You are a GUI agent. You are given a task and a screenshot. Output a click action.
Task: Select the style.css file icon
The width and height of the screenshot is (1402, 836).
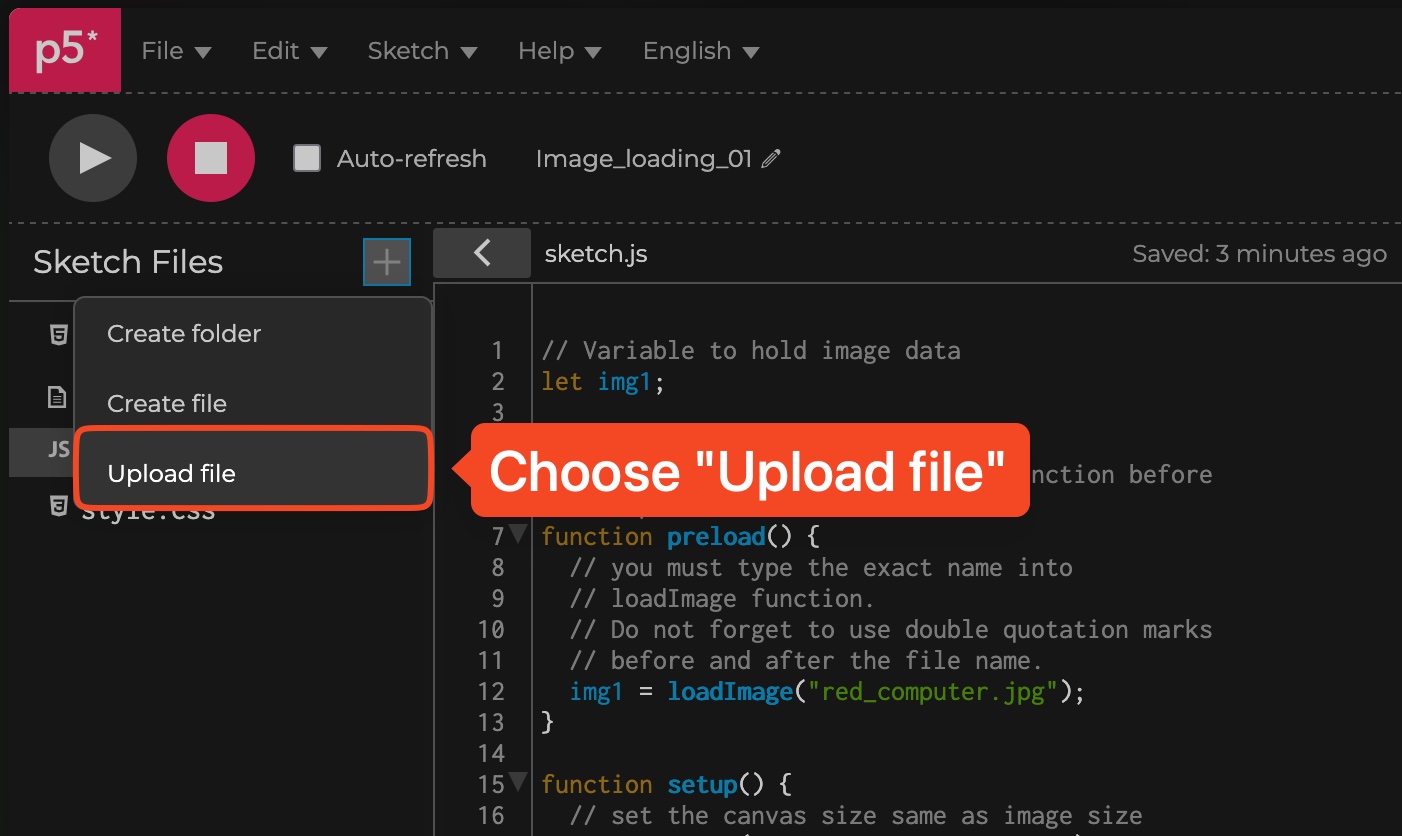[x=59, y=507]
